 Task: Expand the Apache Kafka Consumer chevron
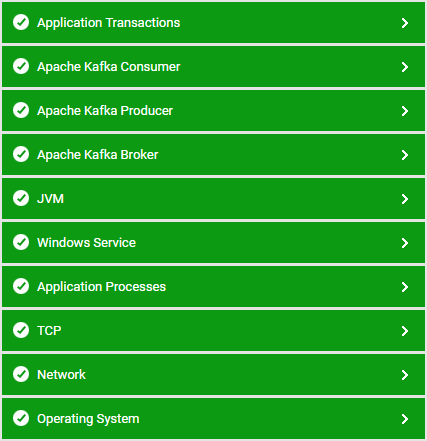pos(405,67)
